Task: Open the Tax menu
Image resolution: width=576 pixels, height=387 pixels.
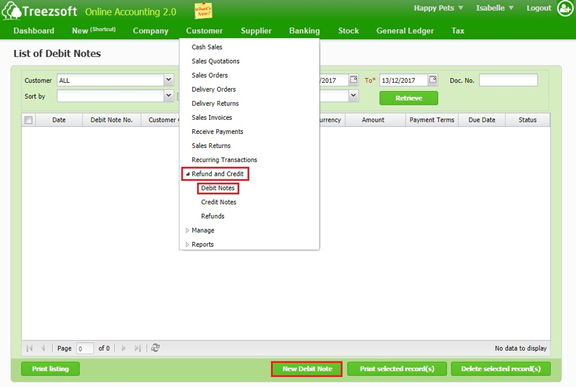Action: (x=458, y=31)
